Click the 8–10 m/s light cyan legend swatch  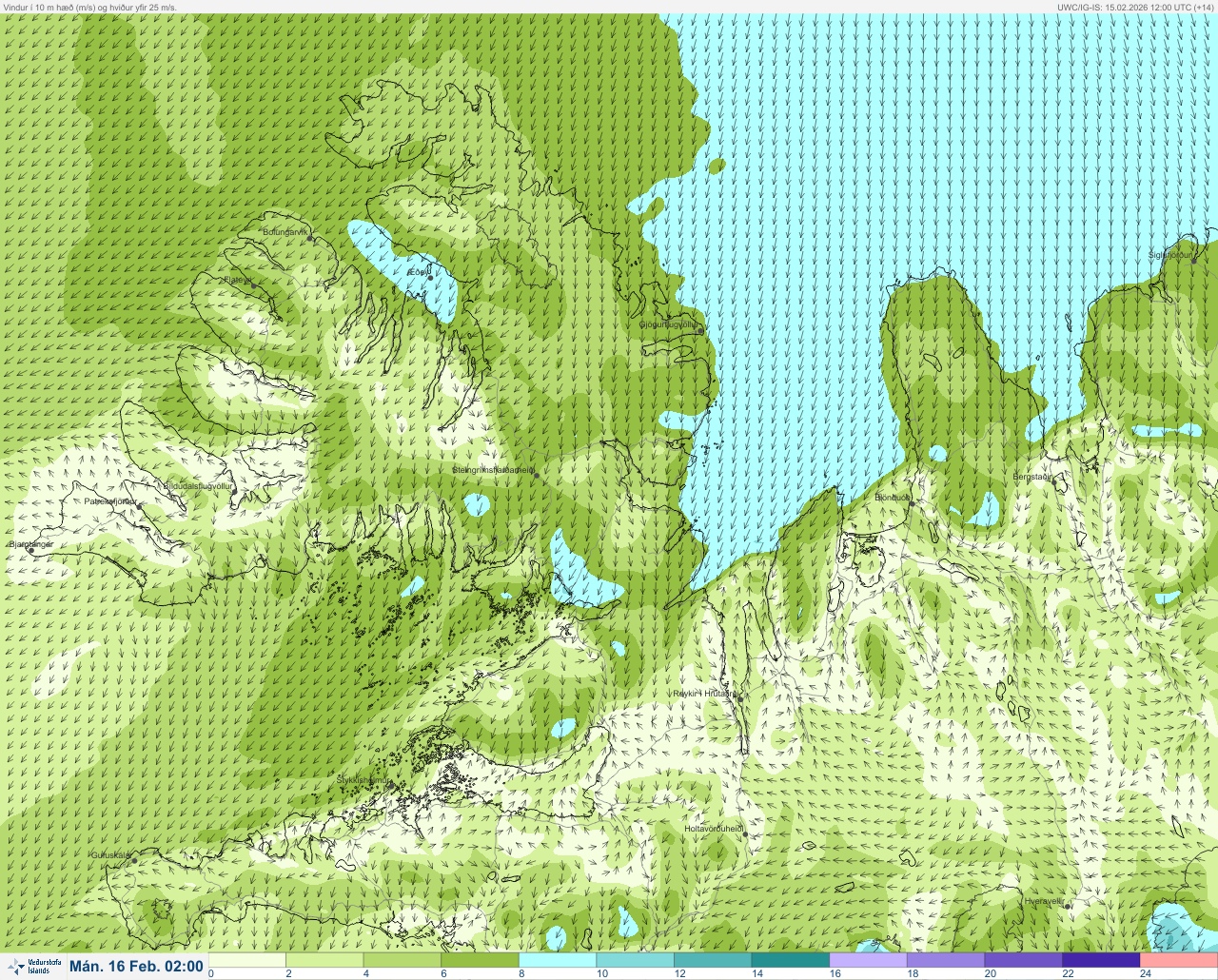pos(559,960)
